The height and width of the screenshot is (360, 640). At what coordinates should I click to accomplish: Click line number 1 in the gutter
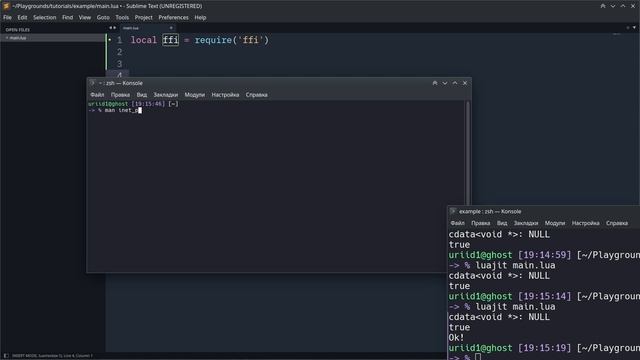119,40
